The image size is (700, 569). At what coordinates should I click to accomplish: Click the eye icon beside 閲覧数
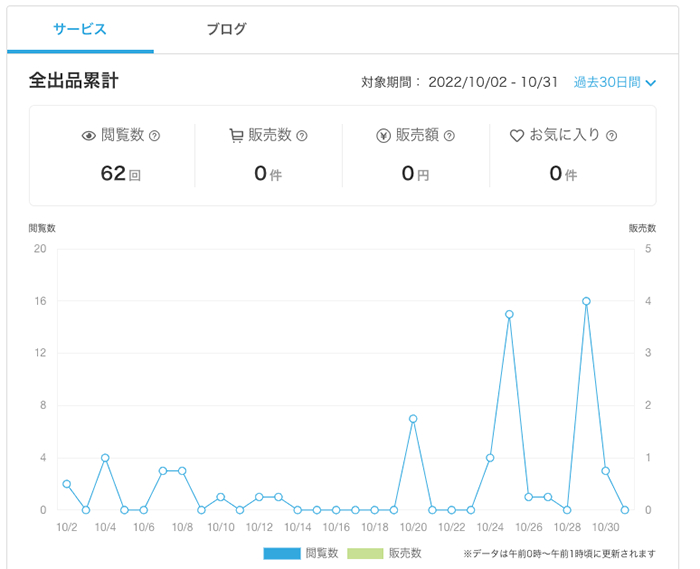pyautogui.click(x=89, y=135)
